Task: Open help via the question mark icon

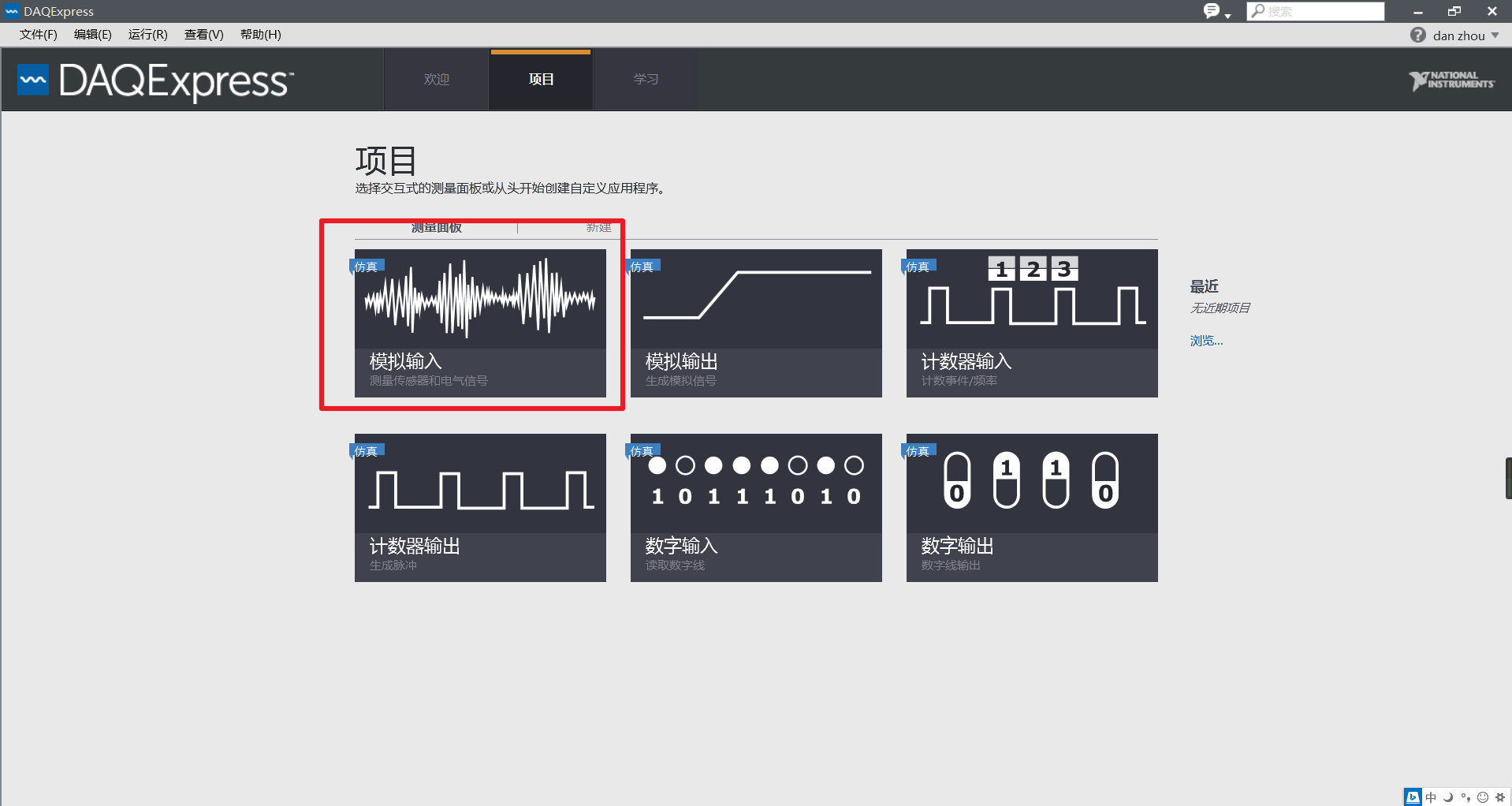Action: [1417, 35]
